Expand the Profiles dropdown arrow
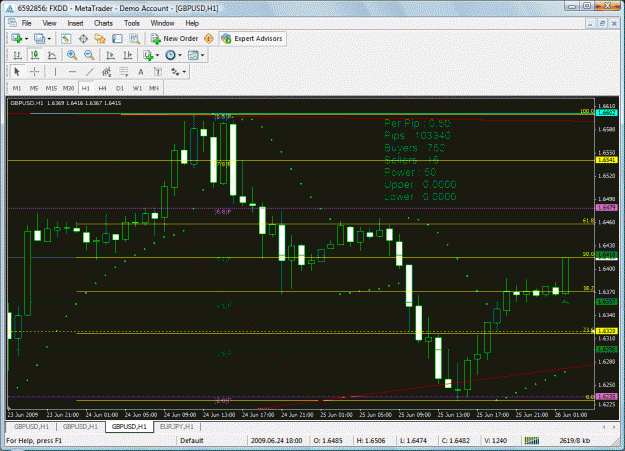The width and height of the screenshot is (625, 451). pyautogui.click(x=49, y=39)
